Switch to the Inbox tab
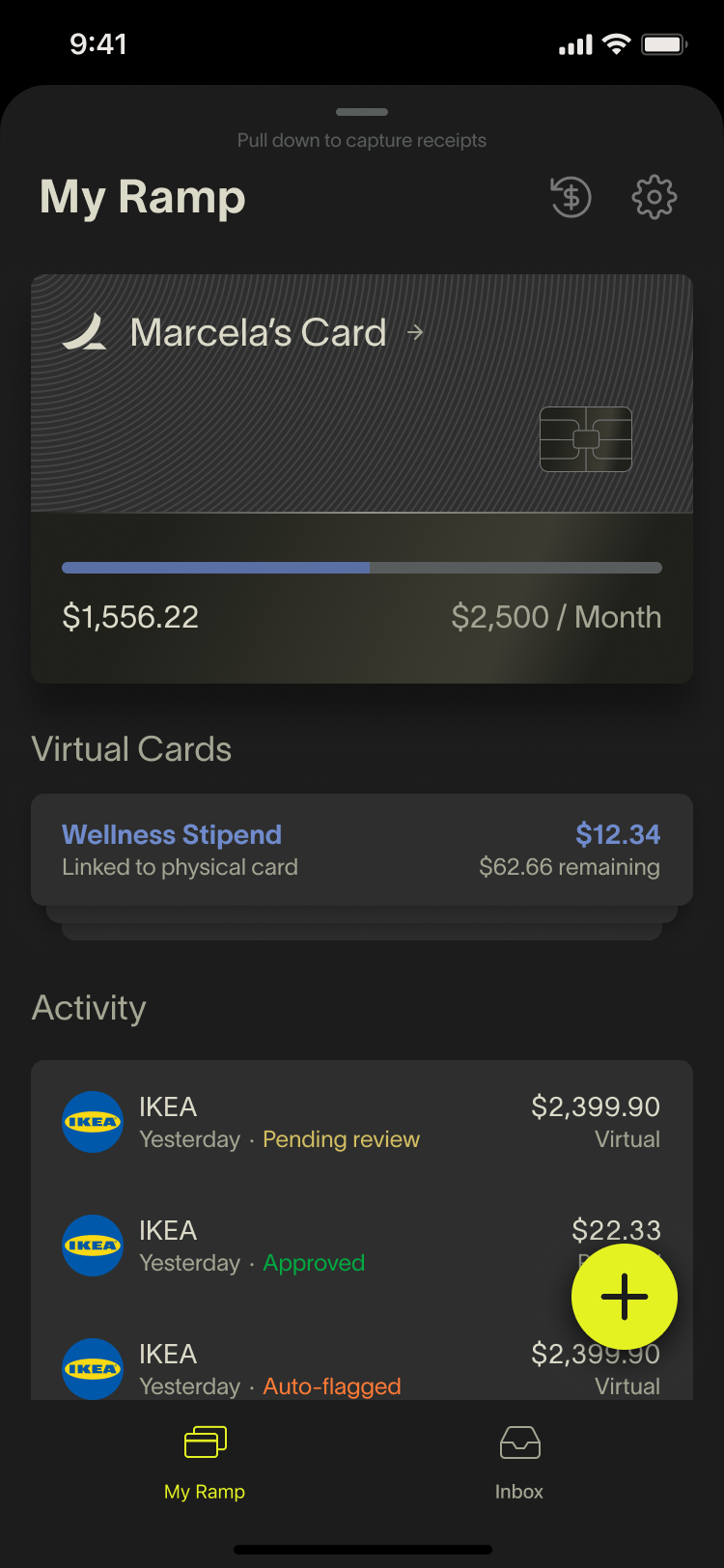This screenshot has width=724, height=1568. pyautogui.click(x=519, y=1463)
